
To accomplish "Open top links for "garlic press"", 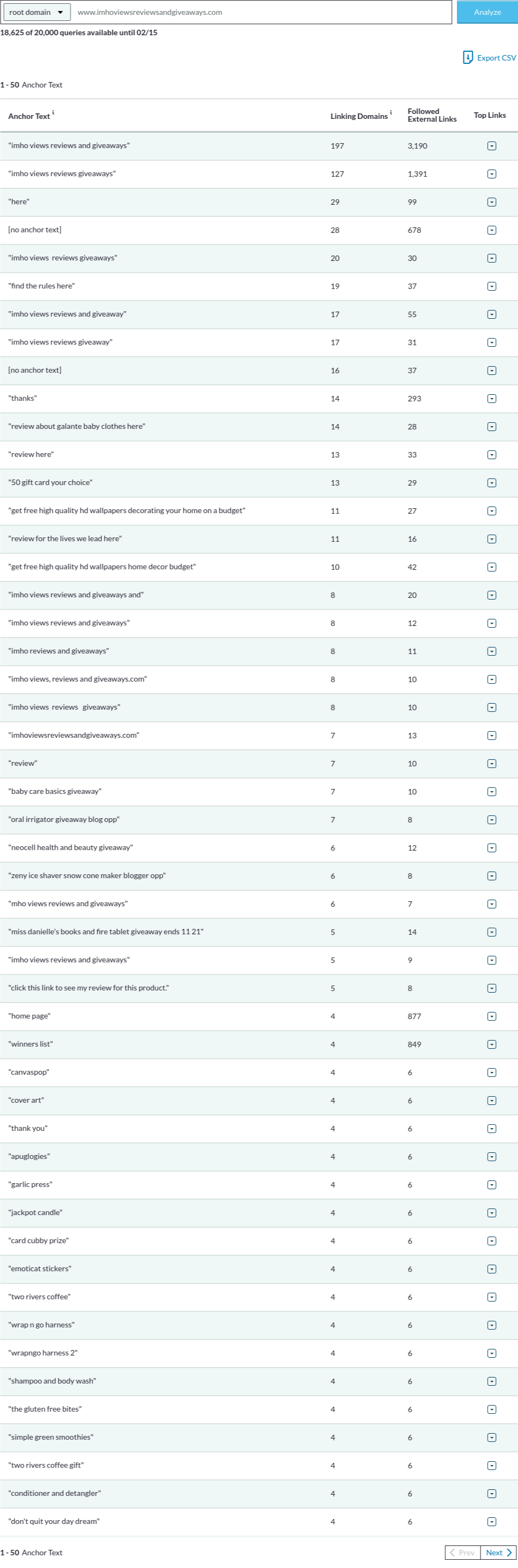I will pyautogui.click(x=491, y=1184).
